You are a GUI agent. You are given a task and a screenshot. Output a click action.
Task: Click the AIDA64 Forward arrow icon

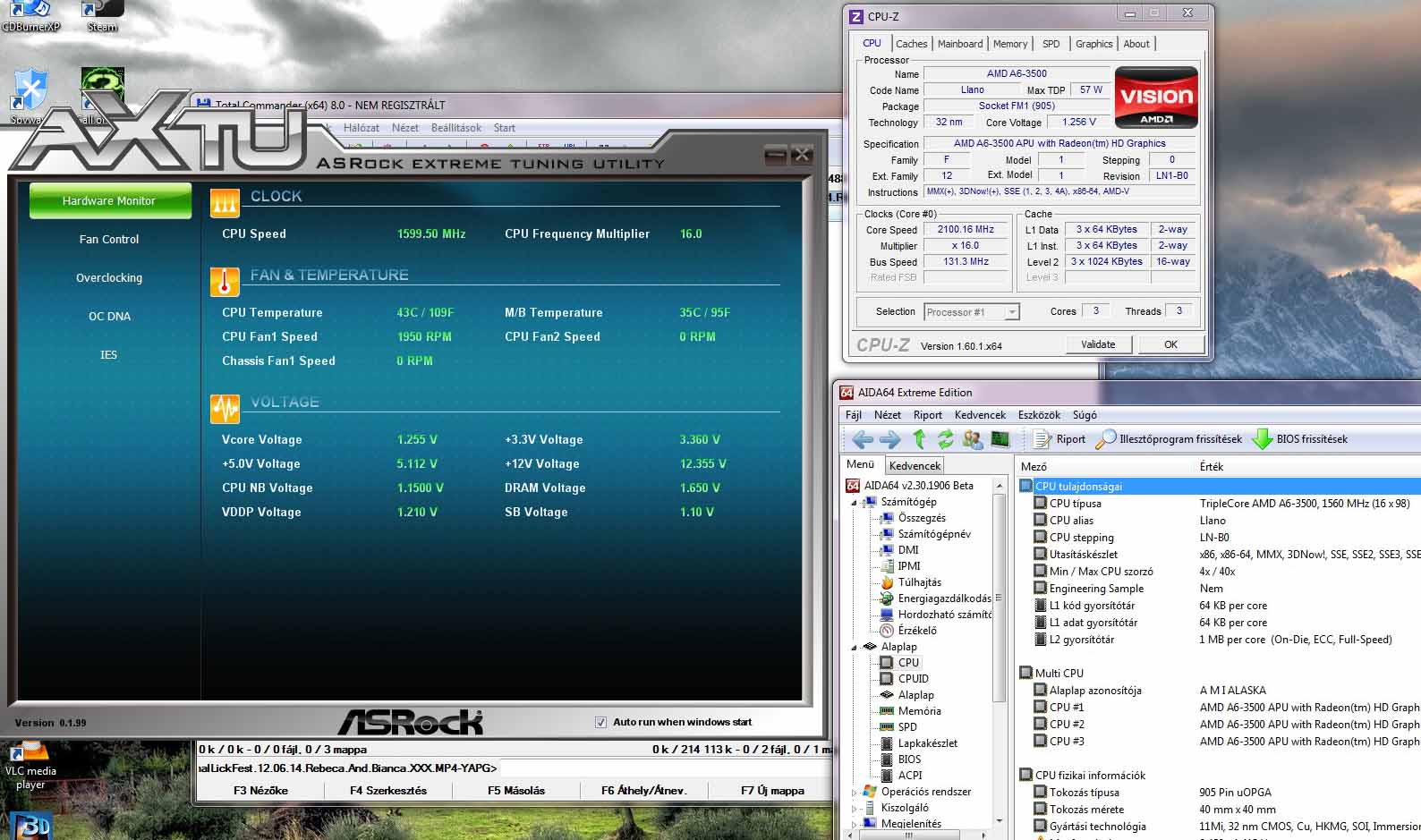[890, 439]
